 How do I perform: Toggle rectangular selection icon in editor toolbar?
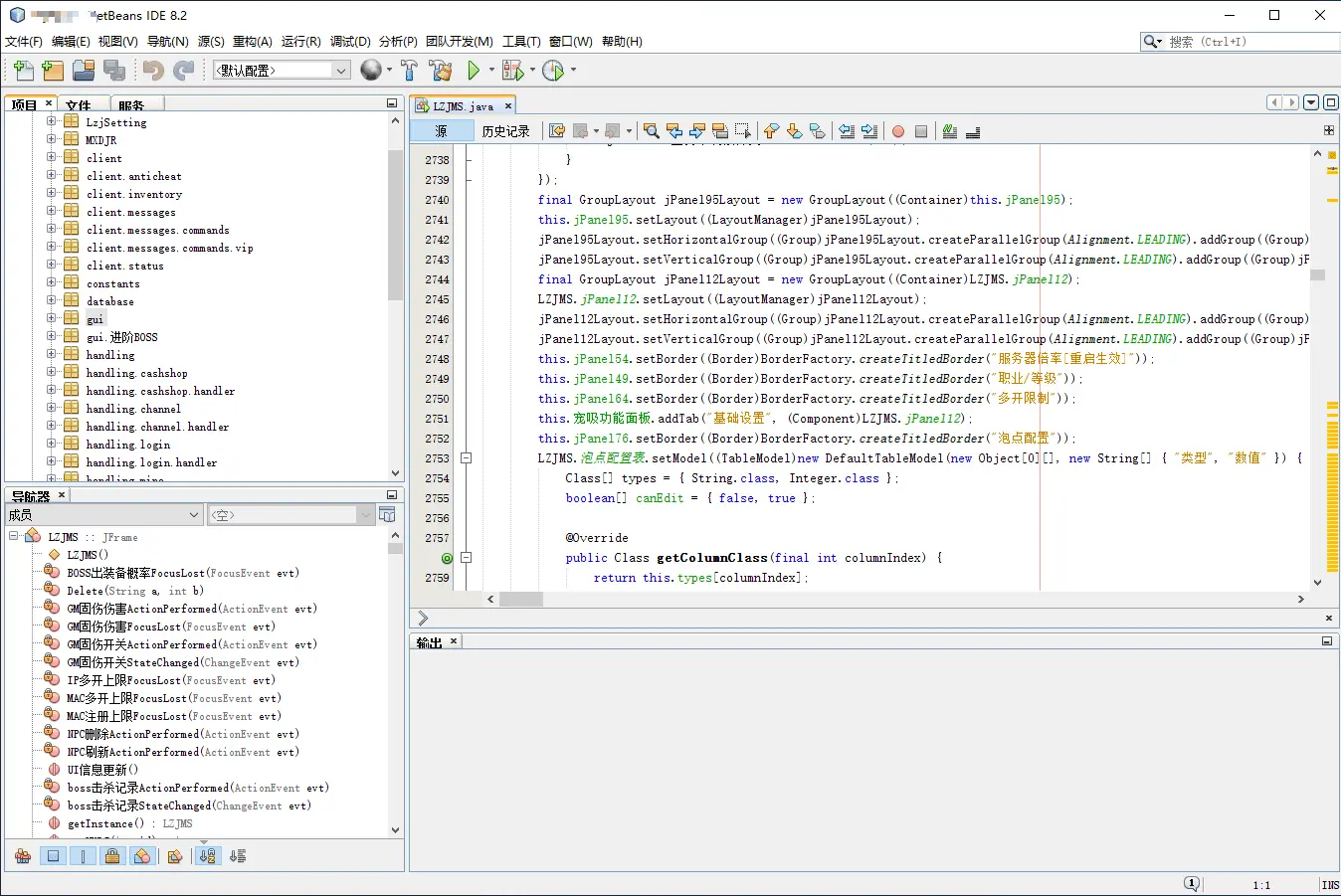pos(743,131)
